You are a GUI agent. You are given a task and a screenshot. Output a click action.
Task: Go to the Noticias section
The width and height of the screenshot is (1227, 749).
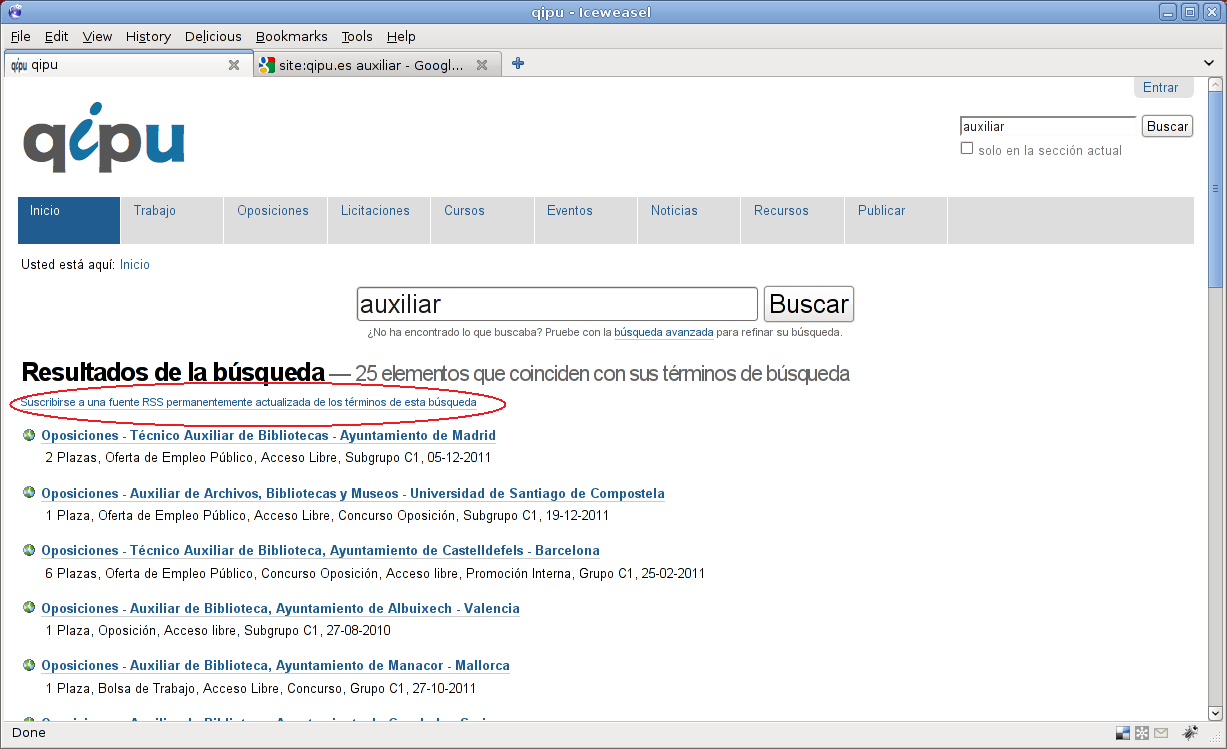pyautogui.click(x=690, y=220)
